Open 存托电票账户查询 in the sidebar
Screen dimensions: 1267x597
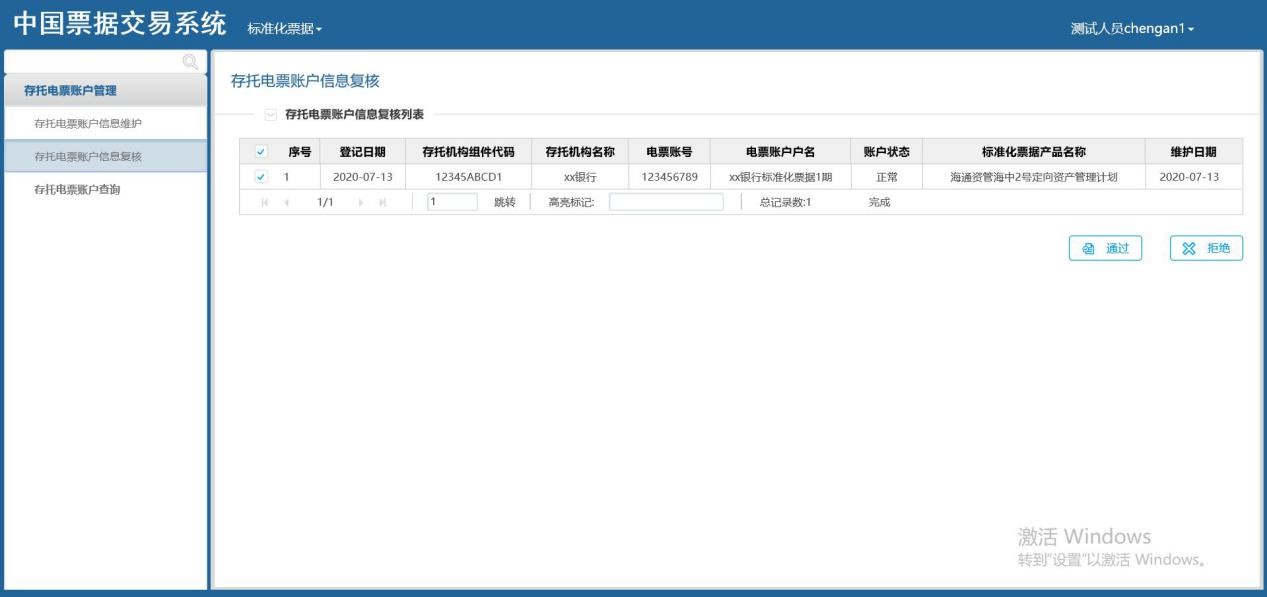pos(78,189)
